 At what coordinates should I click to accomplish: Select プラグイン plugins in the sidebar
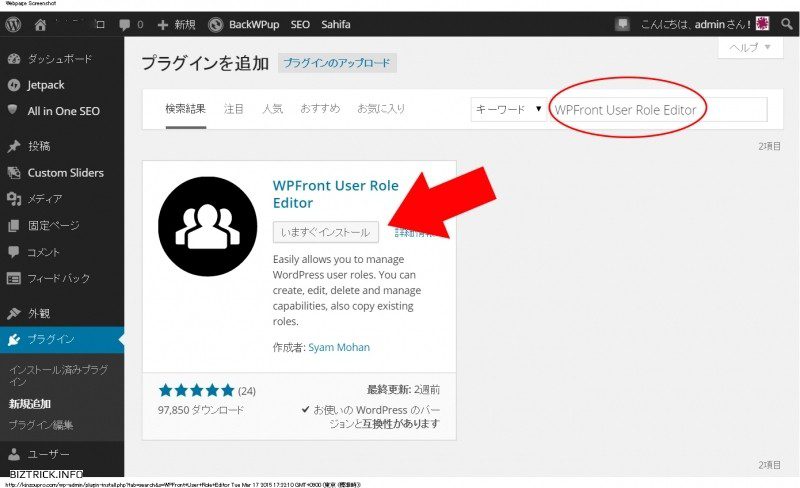pyautogui.click(x=62, y=339)
